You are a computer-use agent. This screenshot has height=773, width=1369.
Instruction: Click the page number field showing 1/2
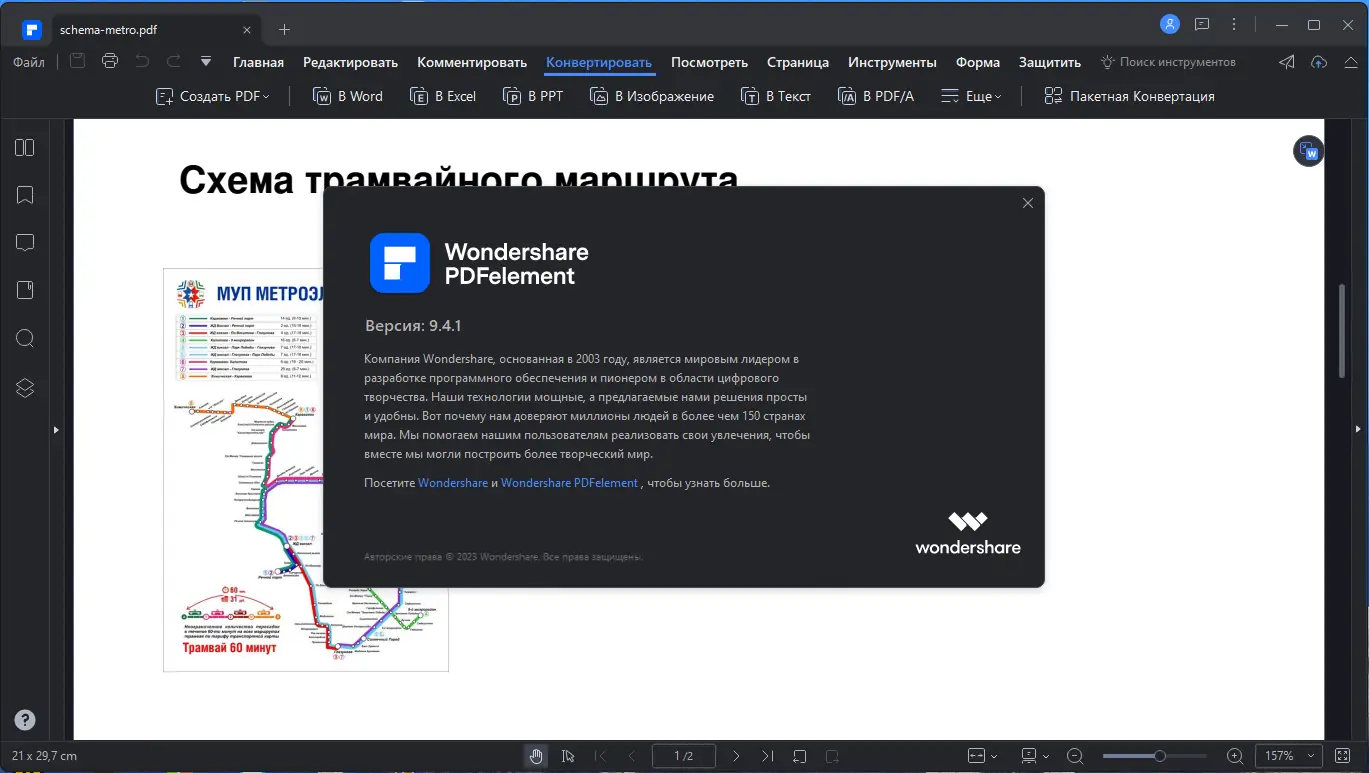pyautogui.click(x=684, y=756)
